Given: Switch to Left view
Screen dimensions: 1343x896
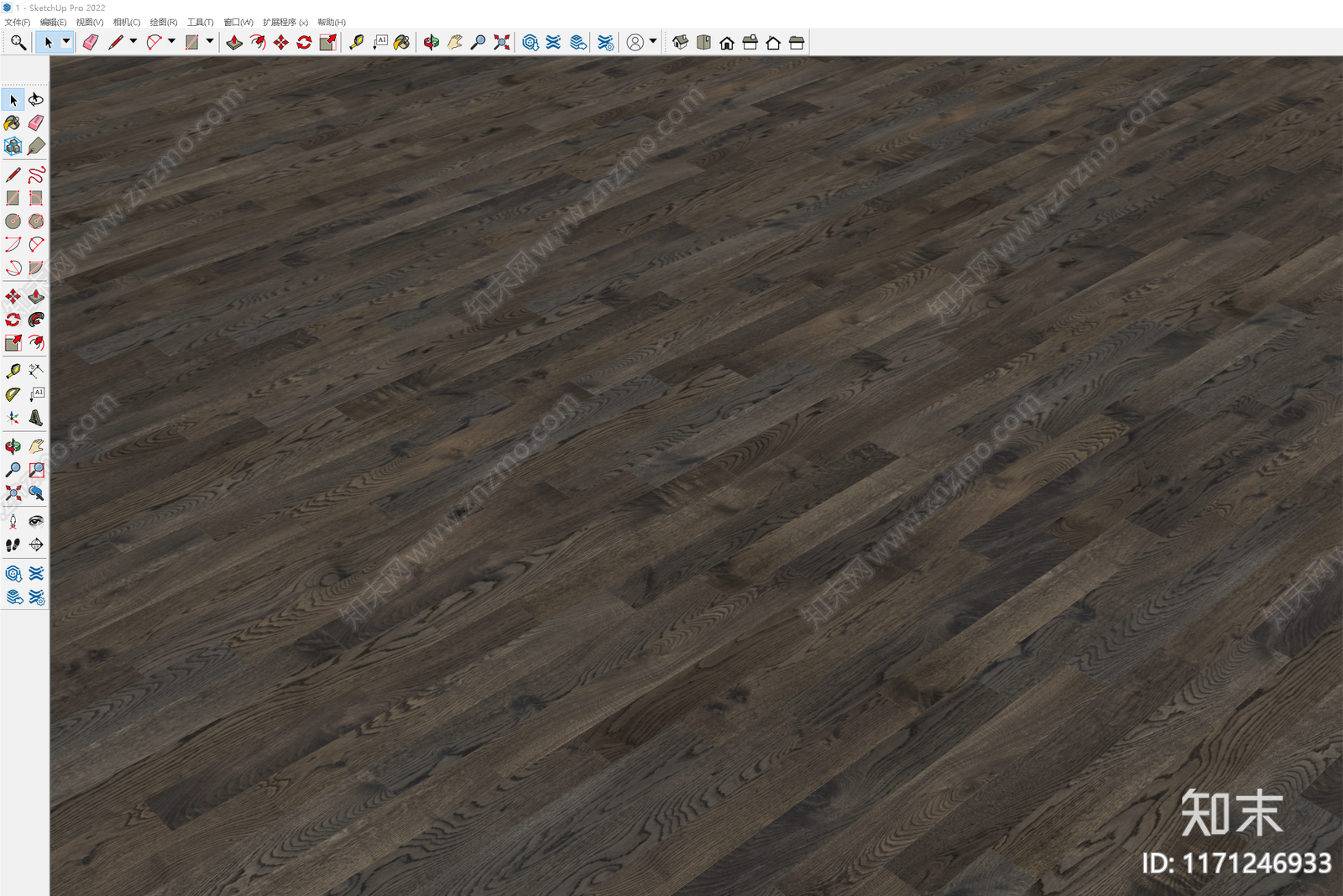Looking at the screenshot, I should click(x=797, y=42).
